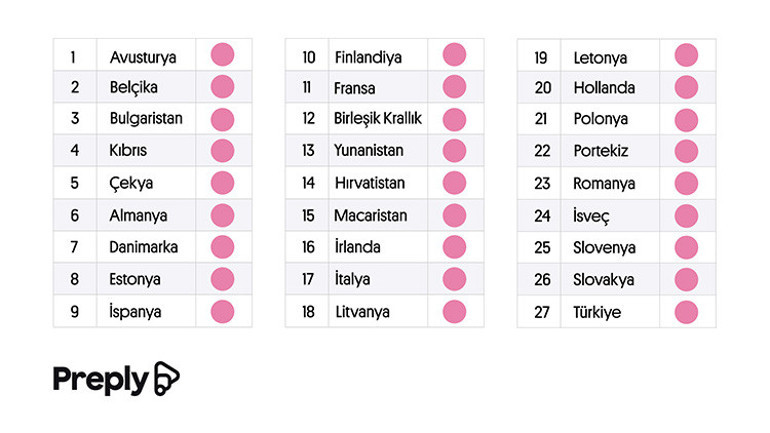Click the Preply logo icon

(166, 379)
